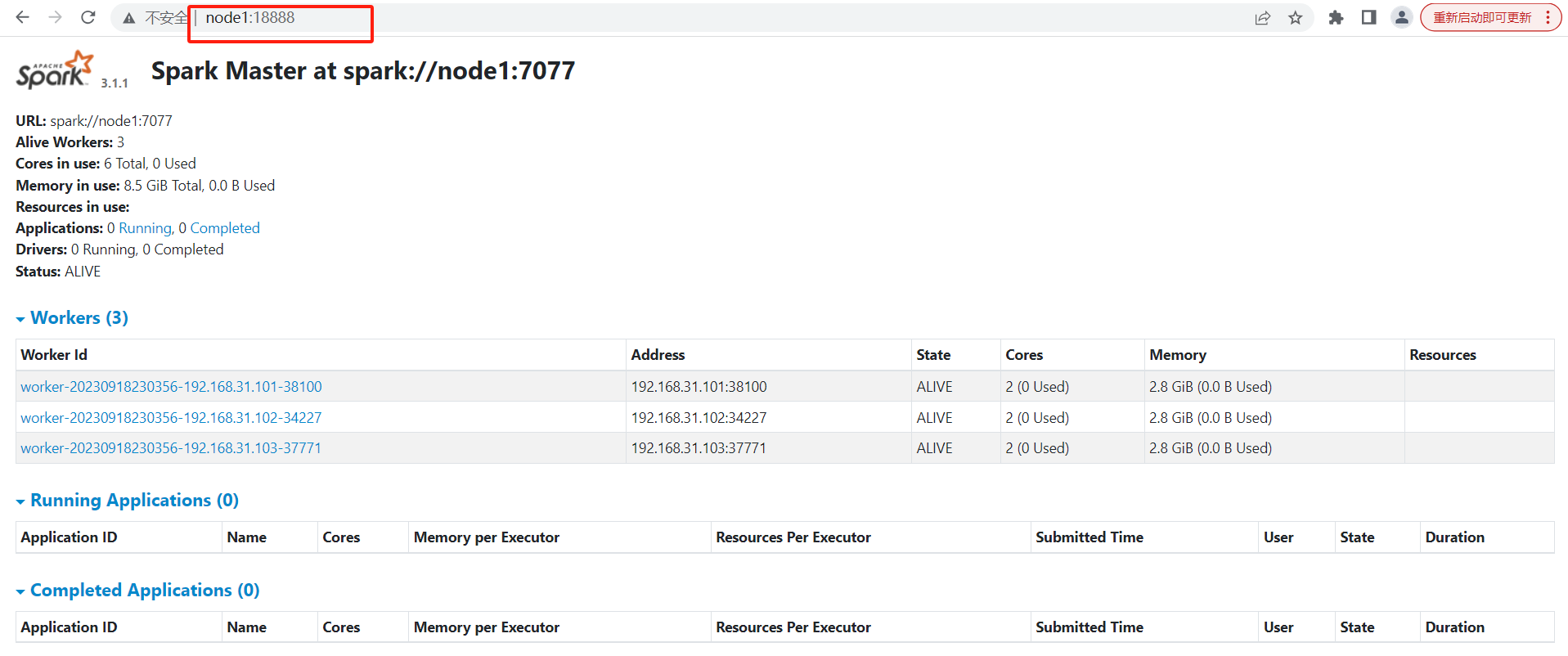Viewport: 1568px width, 656px height.
Task: Click the Spark Master at spark://node1:7077 heading
Action: click(x=363, y=71)
